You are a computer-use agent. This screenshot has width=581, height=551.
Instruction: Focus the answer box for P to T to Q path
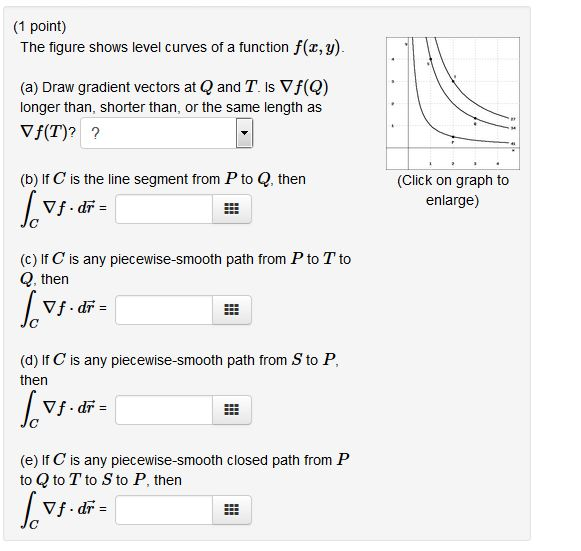pos(164,310)
